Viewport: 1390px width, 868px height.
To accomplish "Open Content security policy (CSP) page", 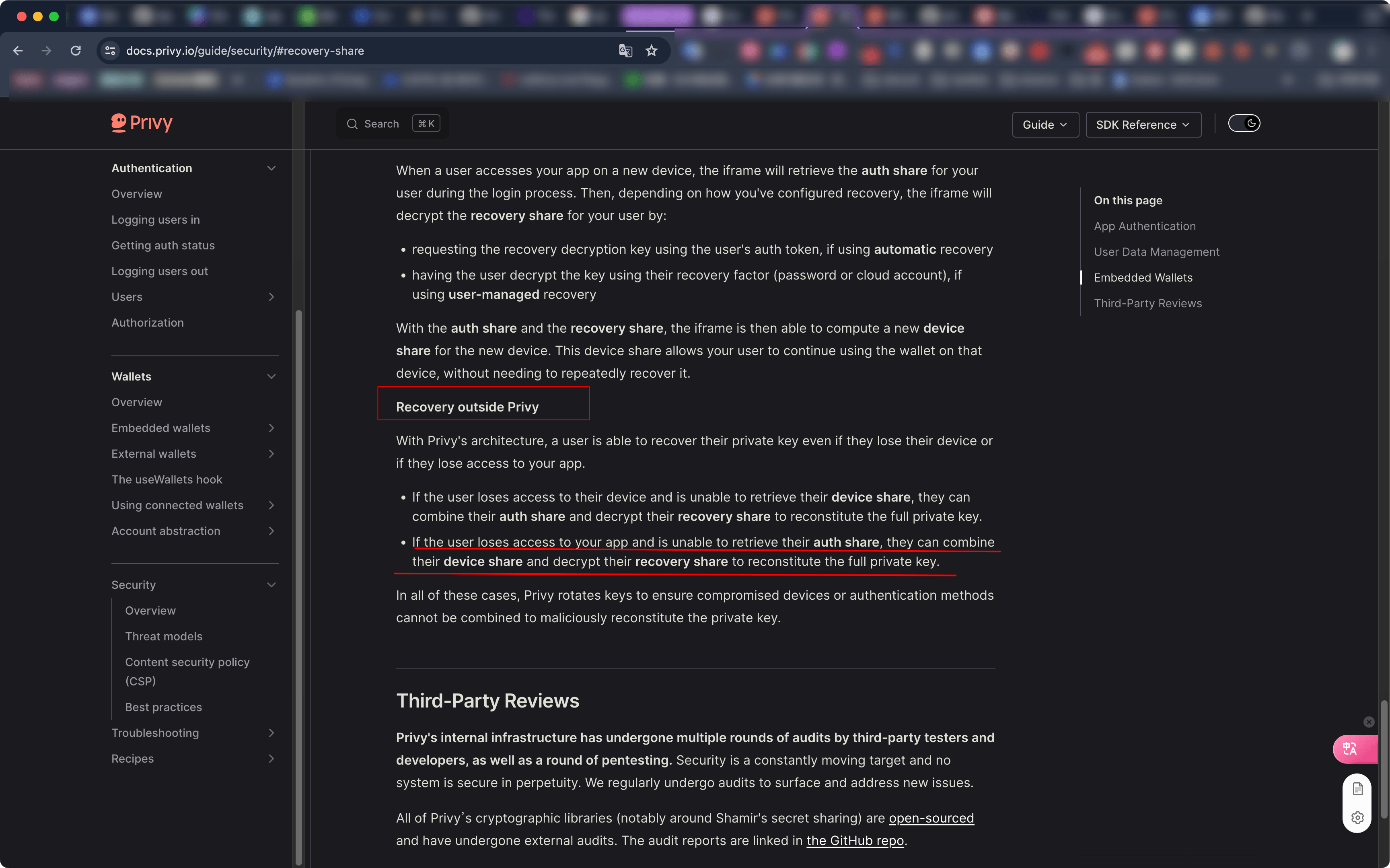I will click(x=187, y=672).
